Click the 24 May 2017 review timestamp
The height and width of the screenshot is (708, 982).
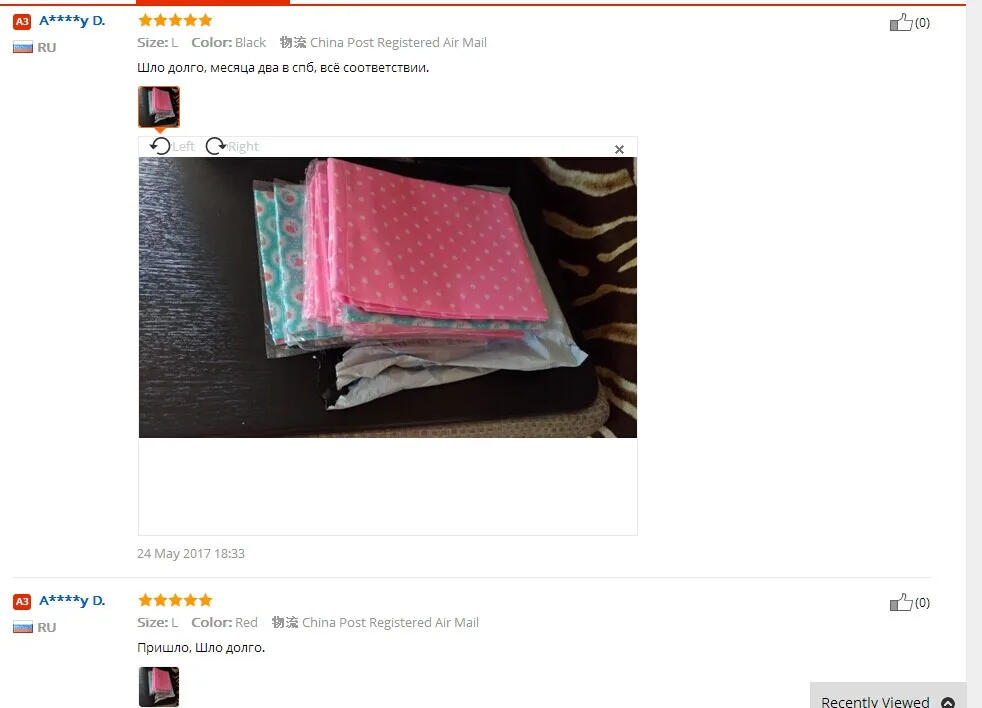[x=191, y=553]
